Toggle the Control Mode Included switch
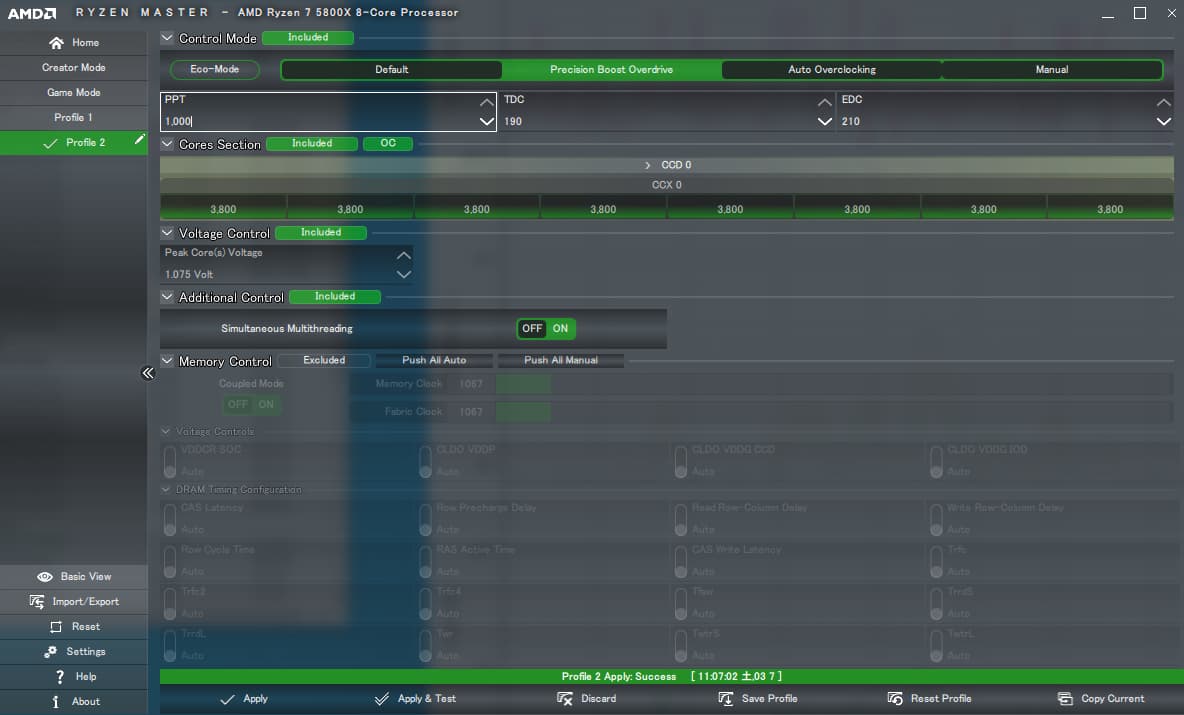The width and height of the screenshot is (1184, 715). [308, 38]
